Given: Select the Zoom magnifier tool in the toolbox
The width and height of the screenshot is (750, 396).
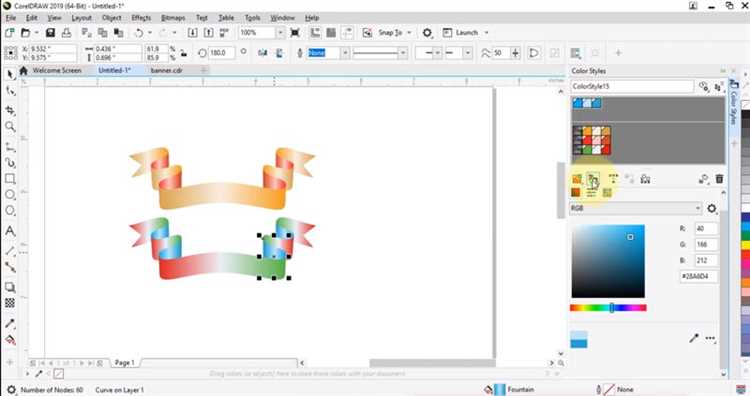Looking at the screenshot, I should pos(10,127).
